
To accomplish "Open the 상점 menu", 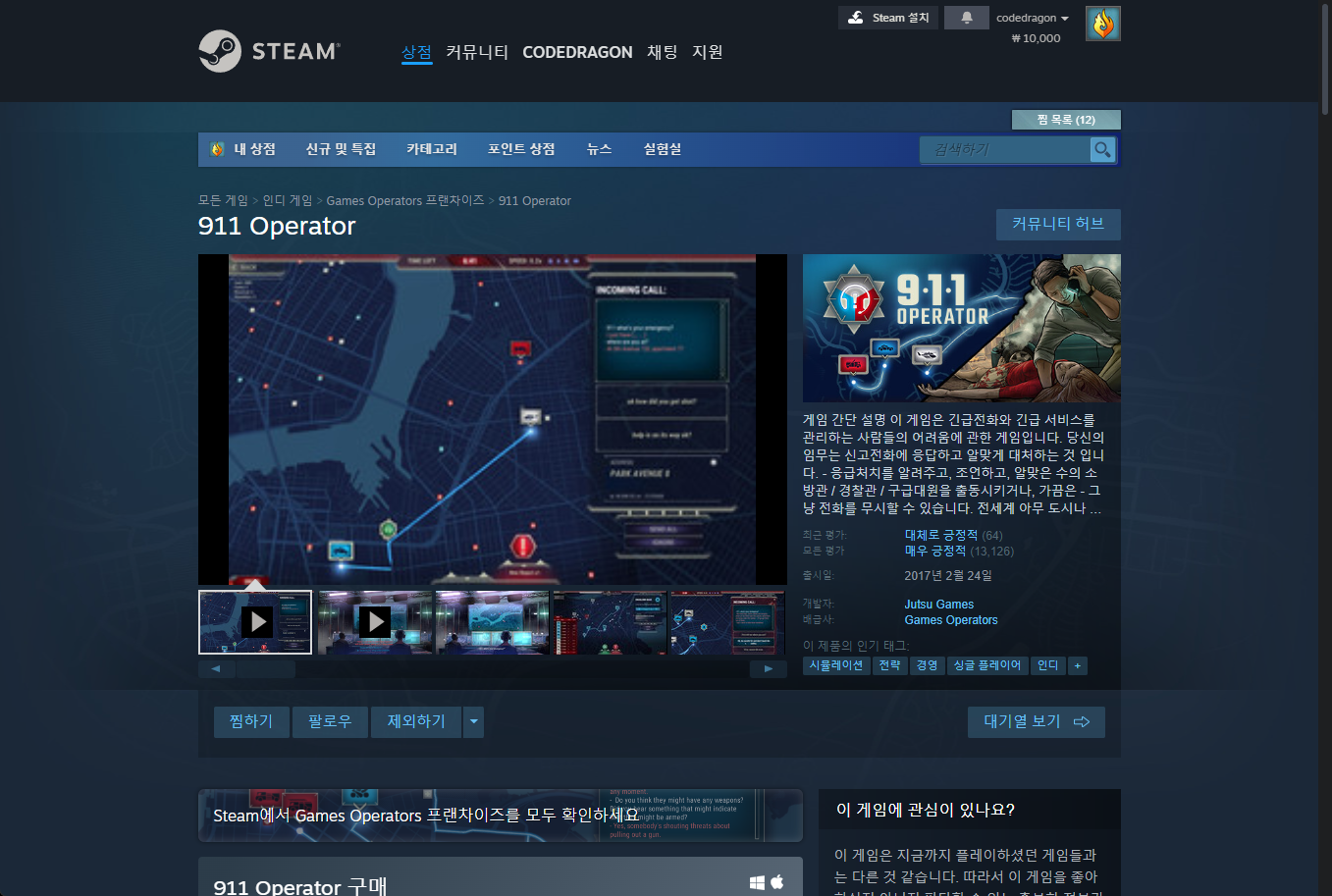I will point(416,52).
